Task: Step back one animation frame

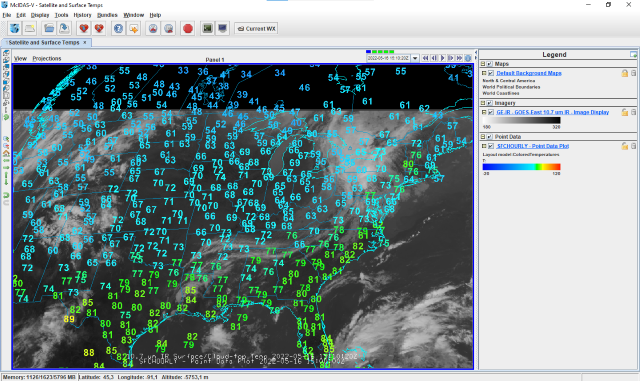Action: (434, 58)
